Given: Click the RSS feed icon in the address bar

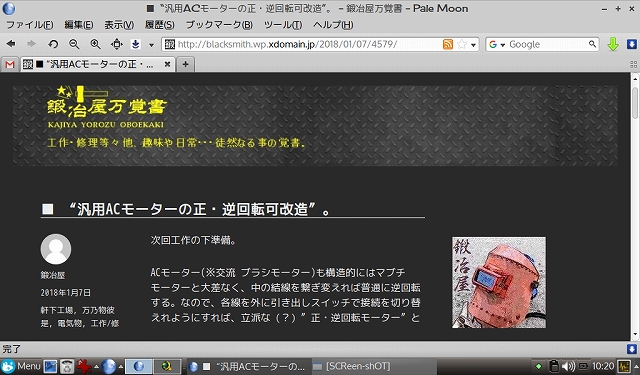Looking at the screenshot, I should pos(448,44).
